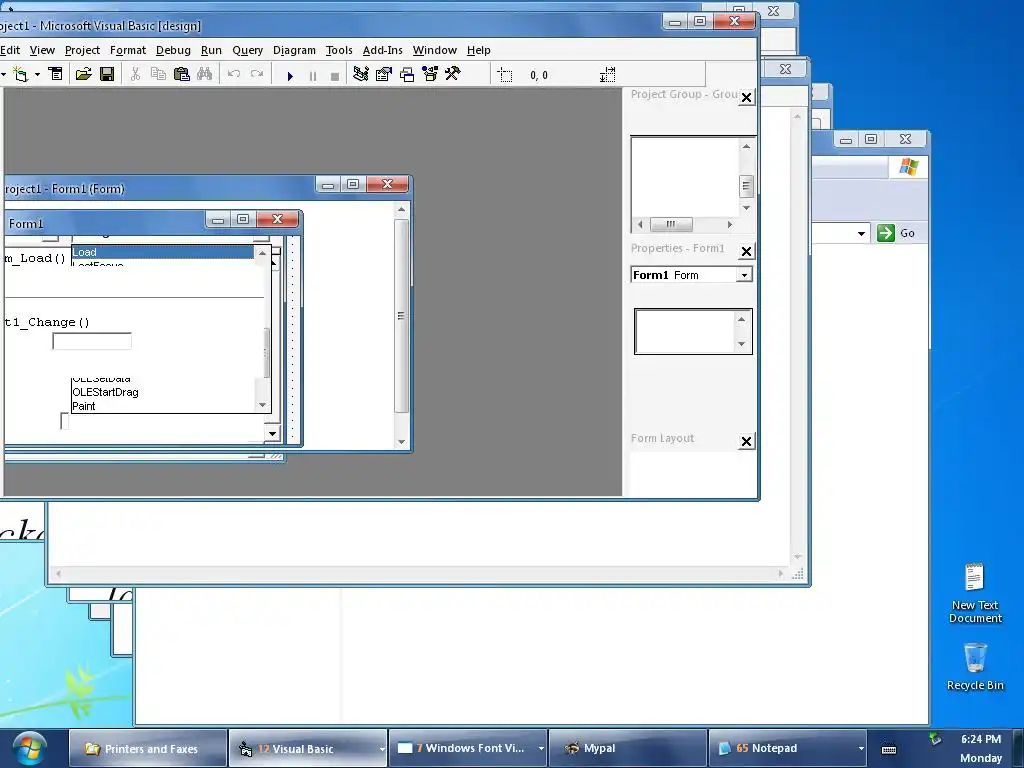Open the Diagram menu
The width and height of the screenshot is (1024, 768).
click(x=294, y=50)
